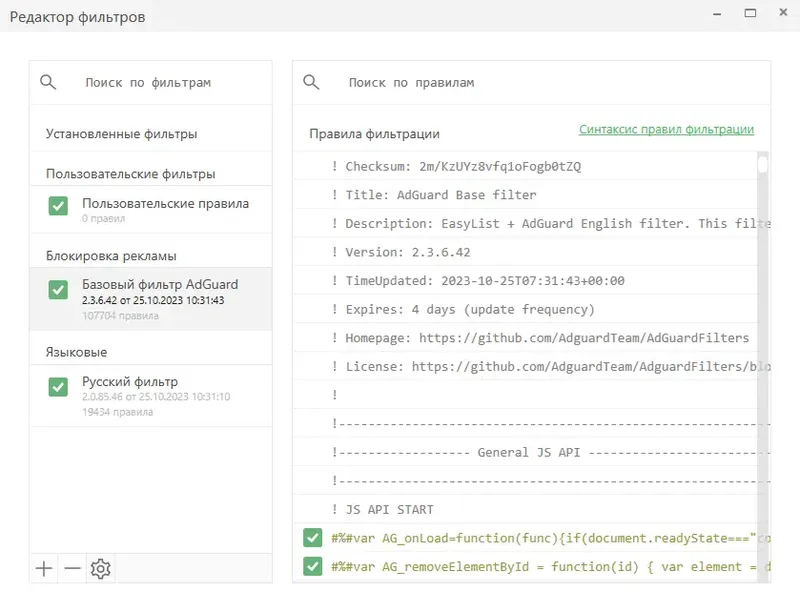Click the add filter plus icon
This screenshot has height=612, width=800.
[x=44, y=569]
